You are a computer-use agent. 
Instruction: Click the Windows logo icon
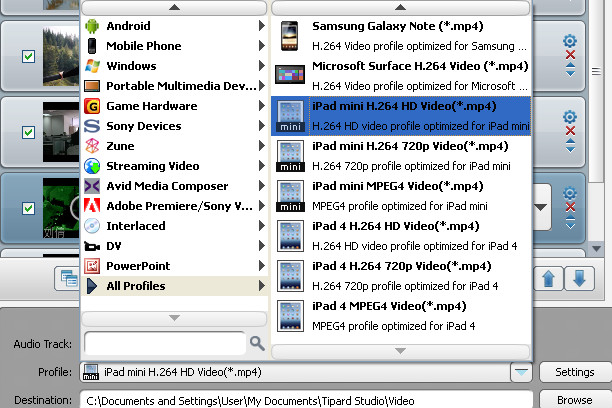tap(92, 66)
